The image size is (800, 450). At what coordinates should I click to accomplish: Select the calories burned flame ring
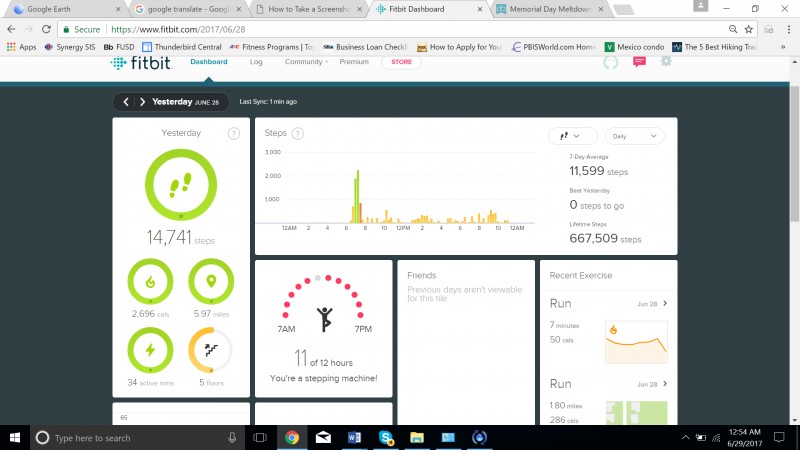click(150, 281)
